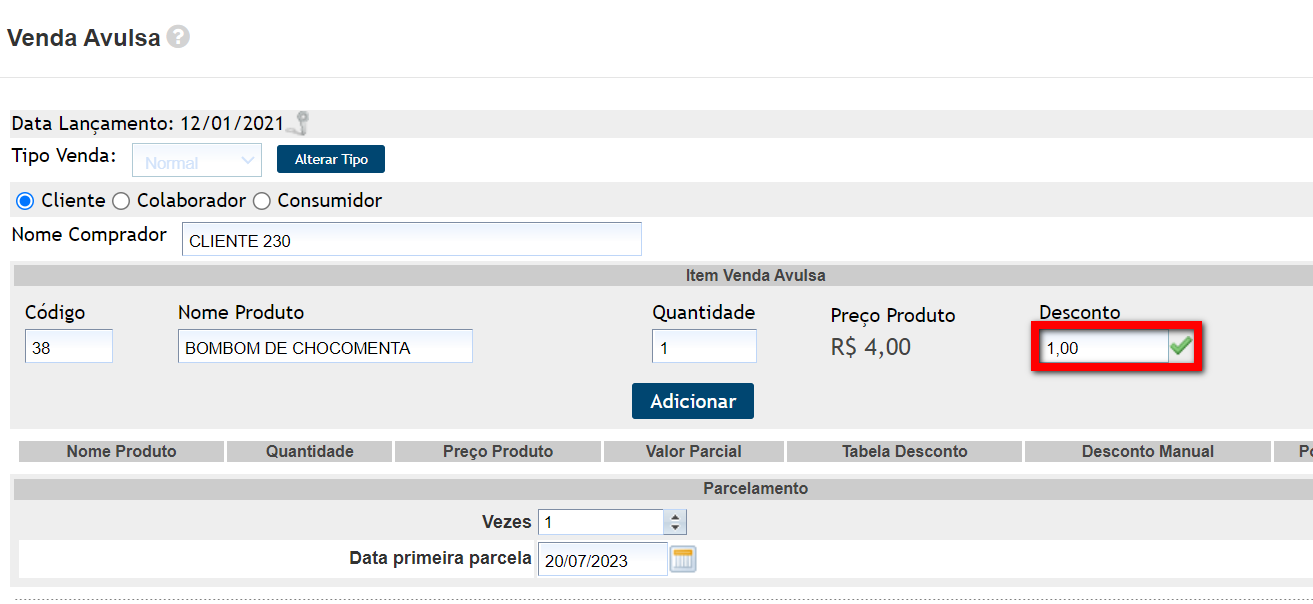Click the Data primeira parcela date field
The height and width of the screenshot is (604, 1313).
602,560
